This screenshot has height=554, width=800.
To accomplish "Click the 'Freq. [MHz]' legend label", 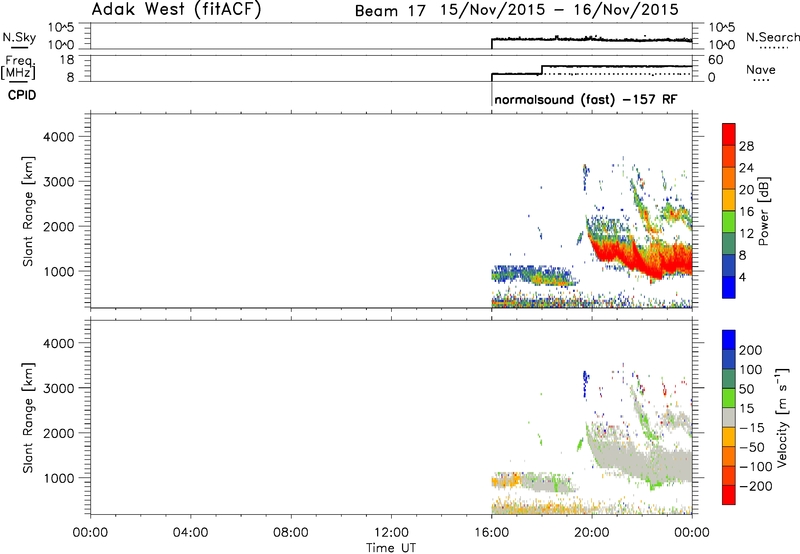I will pos(18,67).
